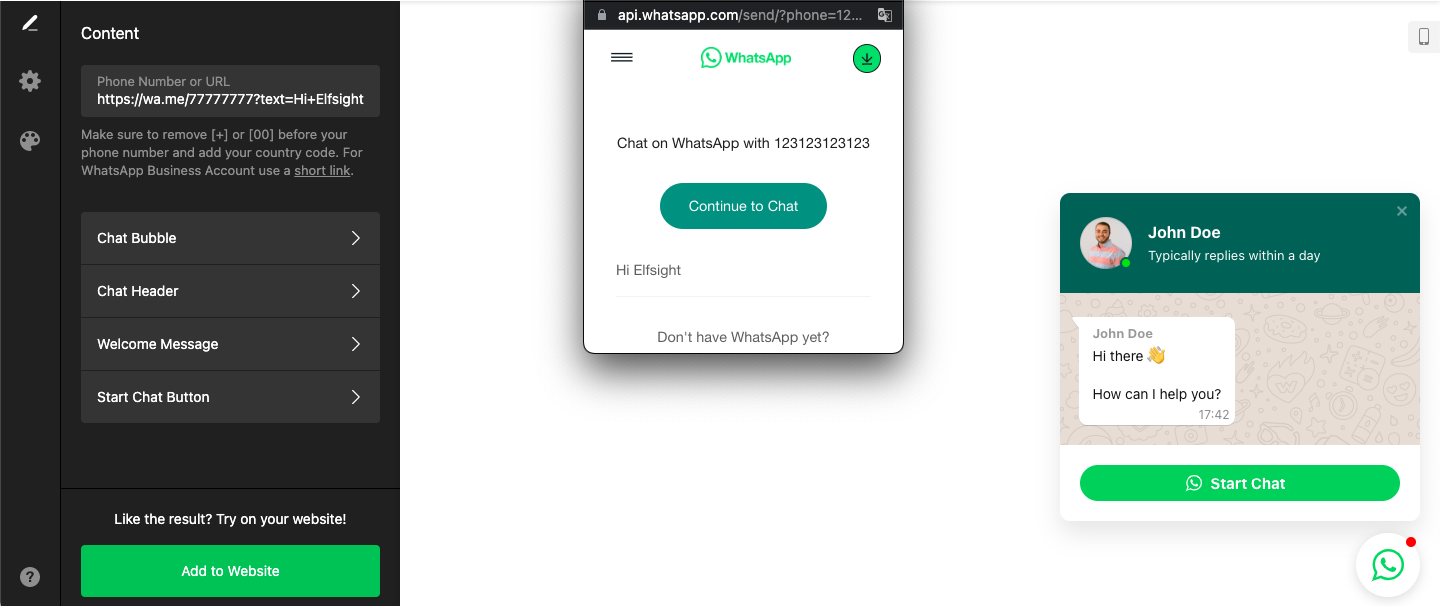Select the Add to Website button
This screenshot has height=606, width=1440.
pyautogui.click(x=230, y=571)
